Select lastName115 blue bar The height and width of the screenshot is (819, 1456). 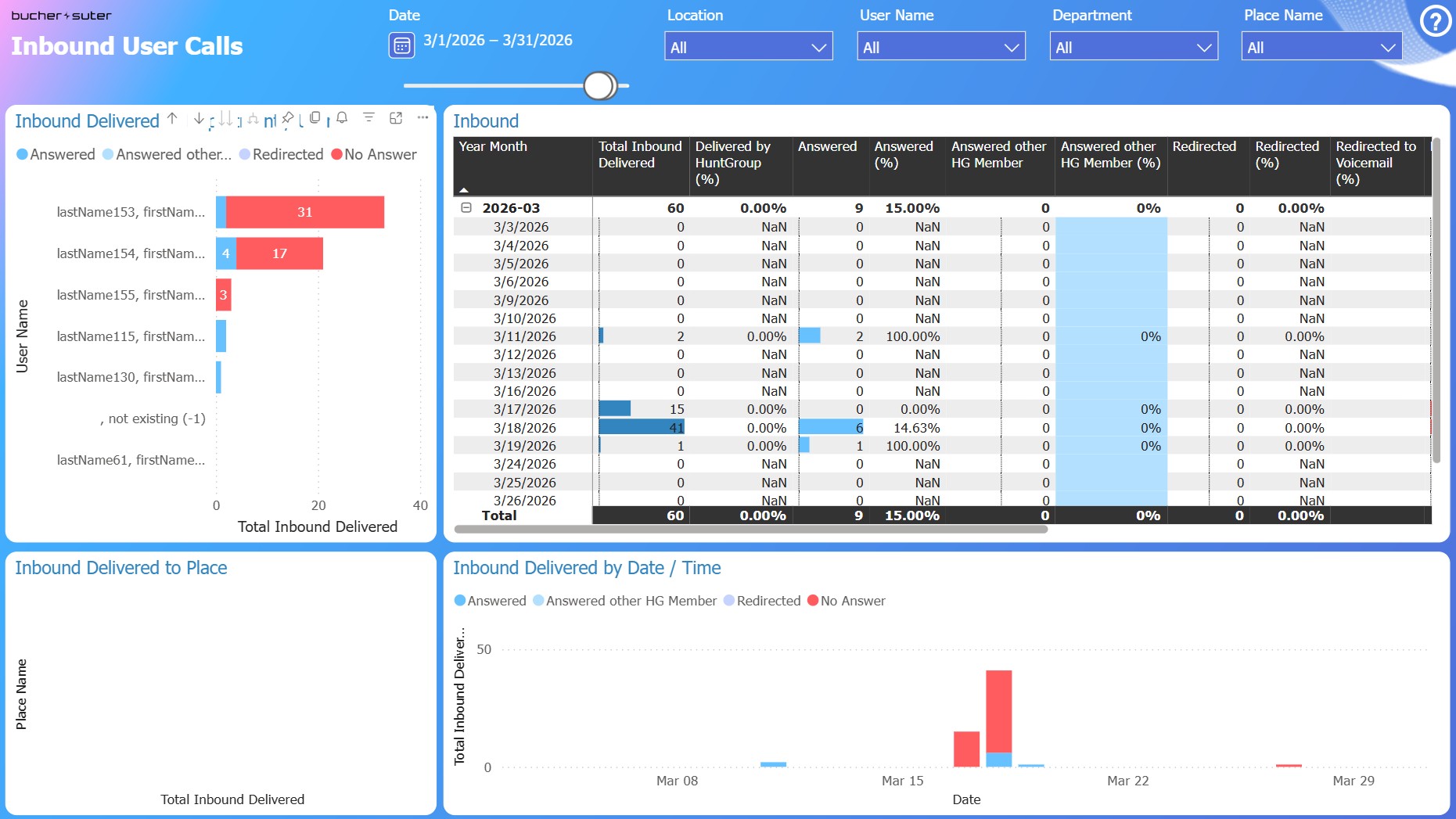click(x=221, y=336)
